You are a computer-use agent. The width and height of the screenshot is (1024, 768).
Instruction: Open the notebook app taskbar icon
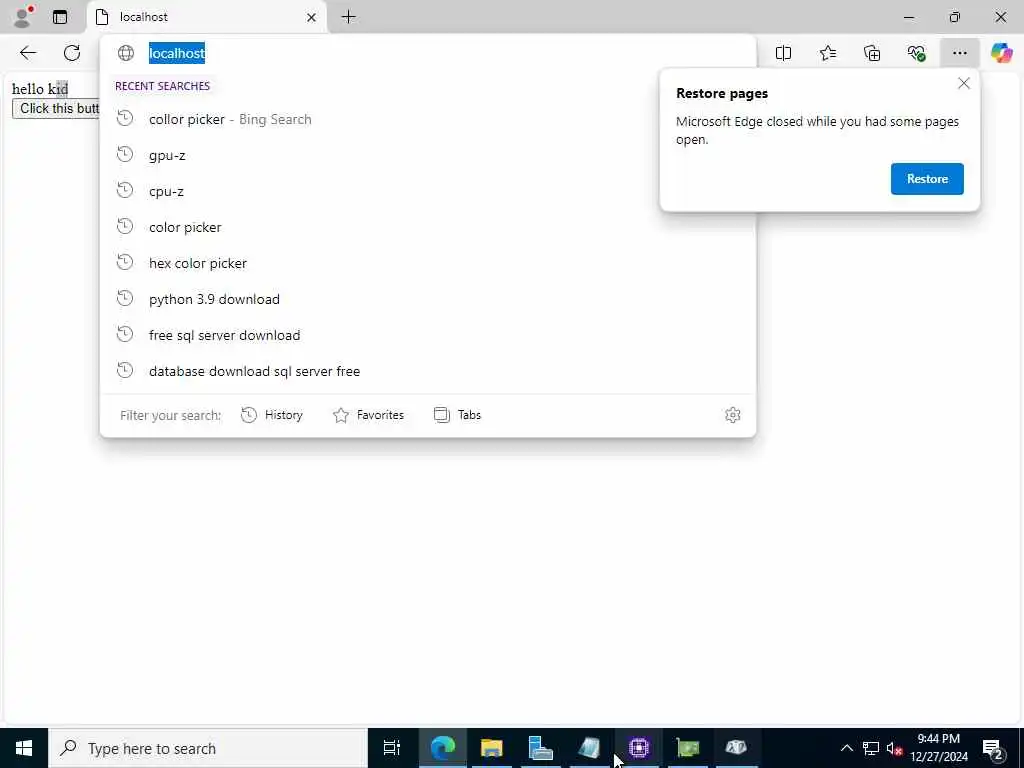[589, 748]
